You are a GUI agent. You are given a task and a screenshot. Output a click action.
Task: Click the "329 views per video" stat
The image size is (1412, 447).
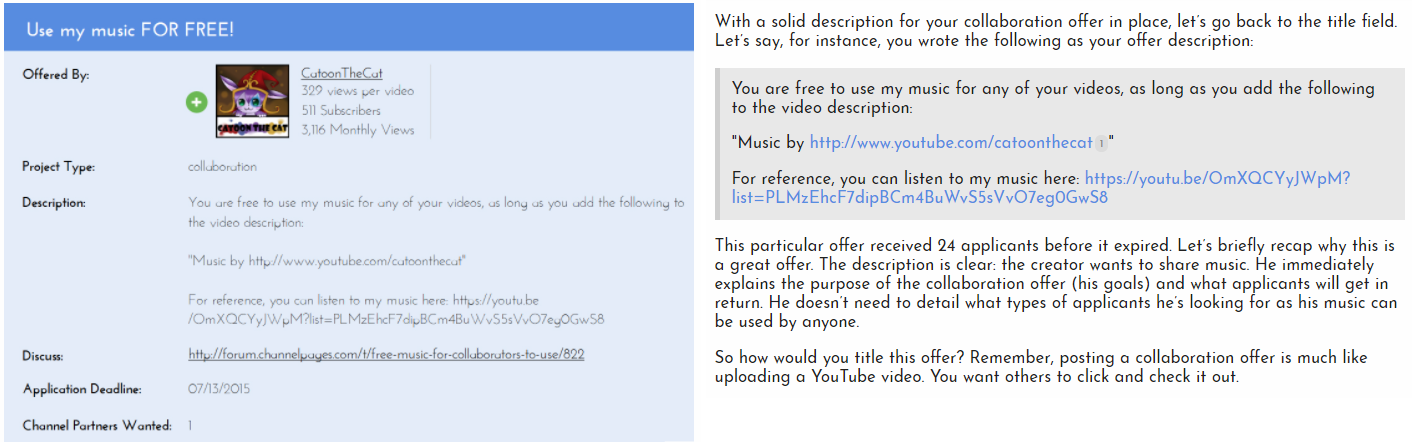tap(357, 91)
